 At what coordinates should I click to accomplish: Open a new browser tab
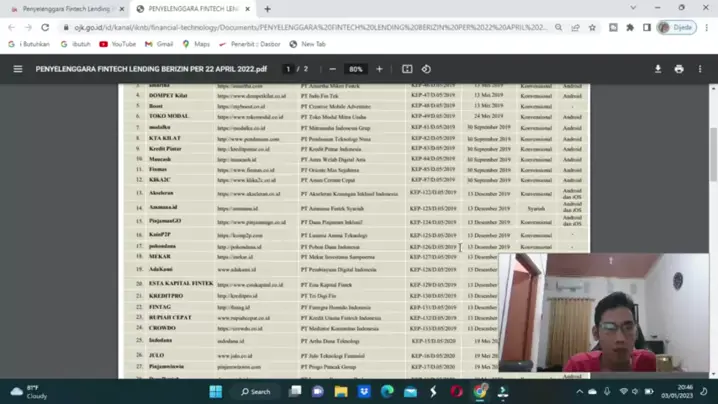267,9
